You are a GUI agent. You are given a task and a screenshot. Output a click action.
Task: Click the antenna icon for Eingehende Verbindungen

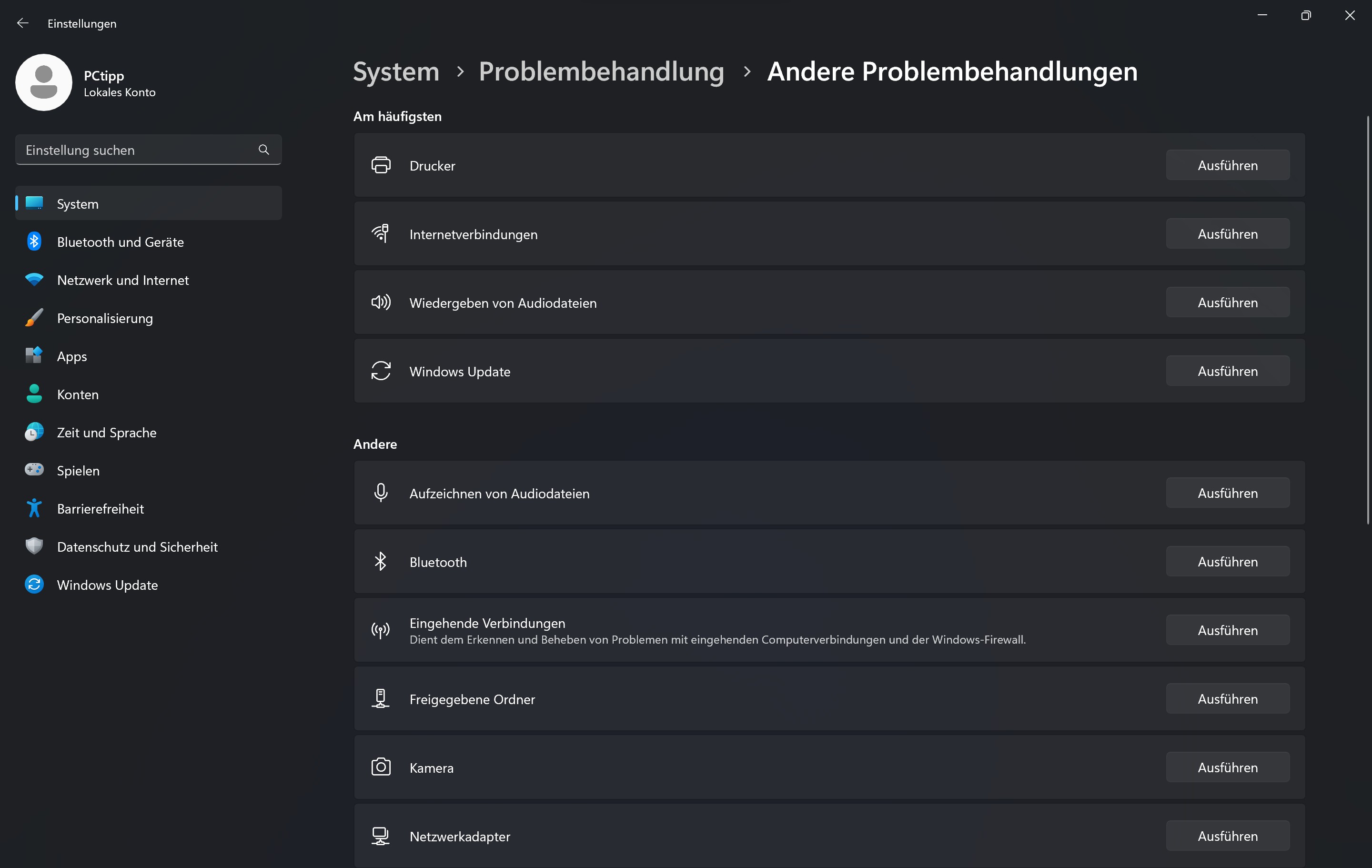[x=381, y=630]
